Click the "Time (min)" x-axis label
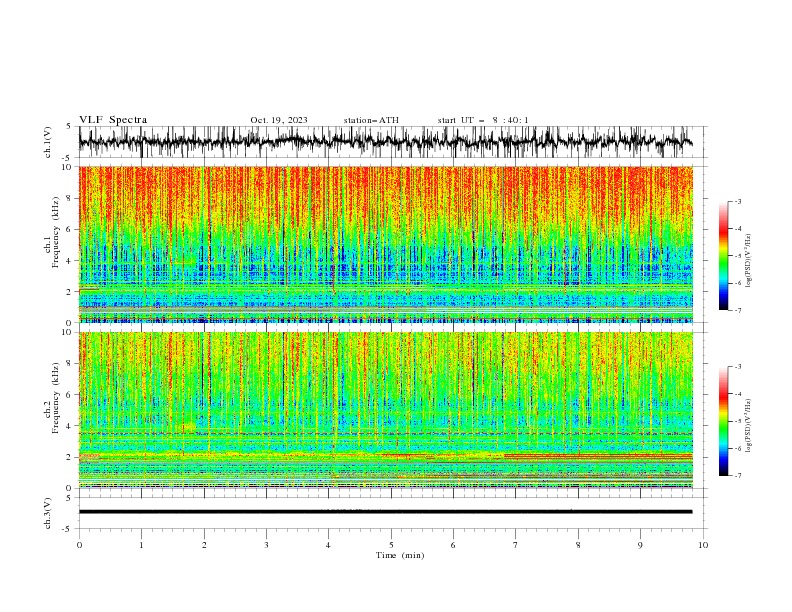 (x=400, y=555)
